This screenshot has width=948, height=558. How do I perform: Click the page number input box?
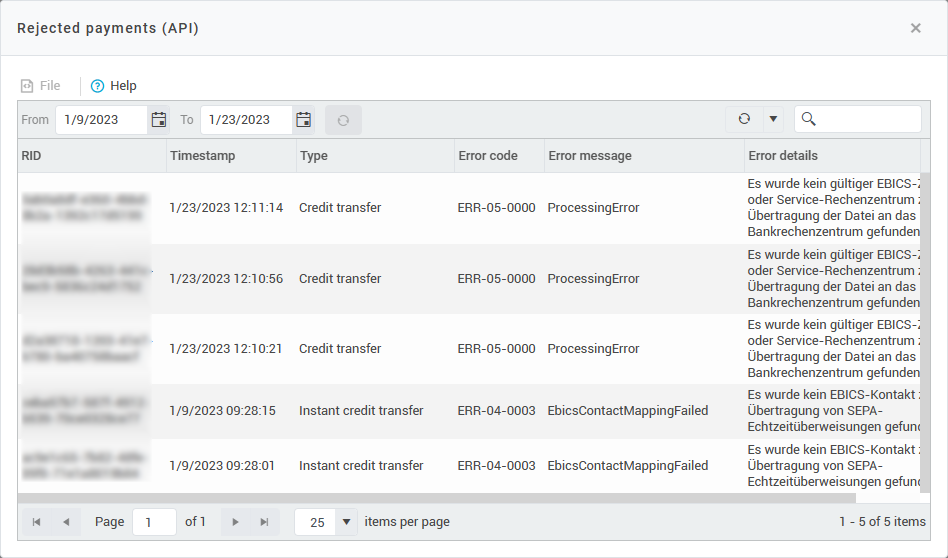point(154,522)
